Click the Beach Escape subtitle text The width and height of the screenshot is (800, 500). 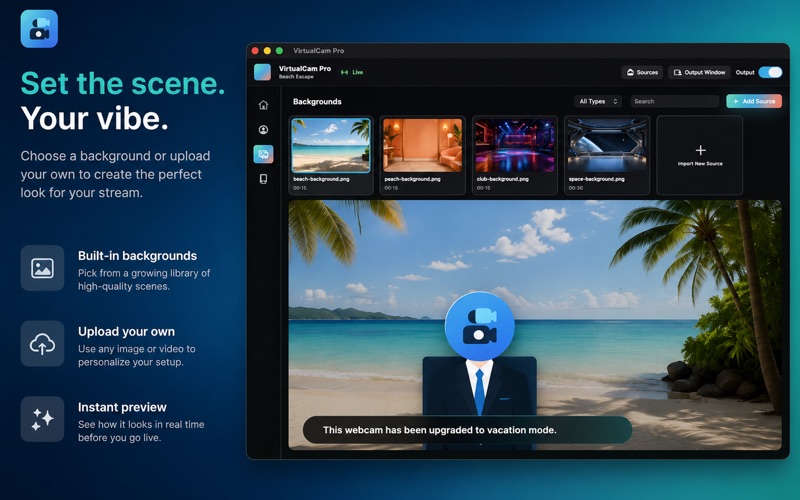coord(296,77)
